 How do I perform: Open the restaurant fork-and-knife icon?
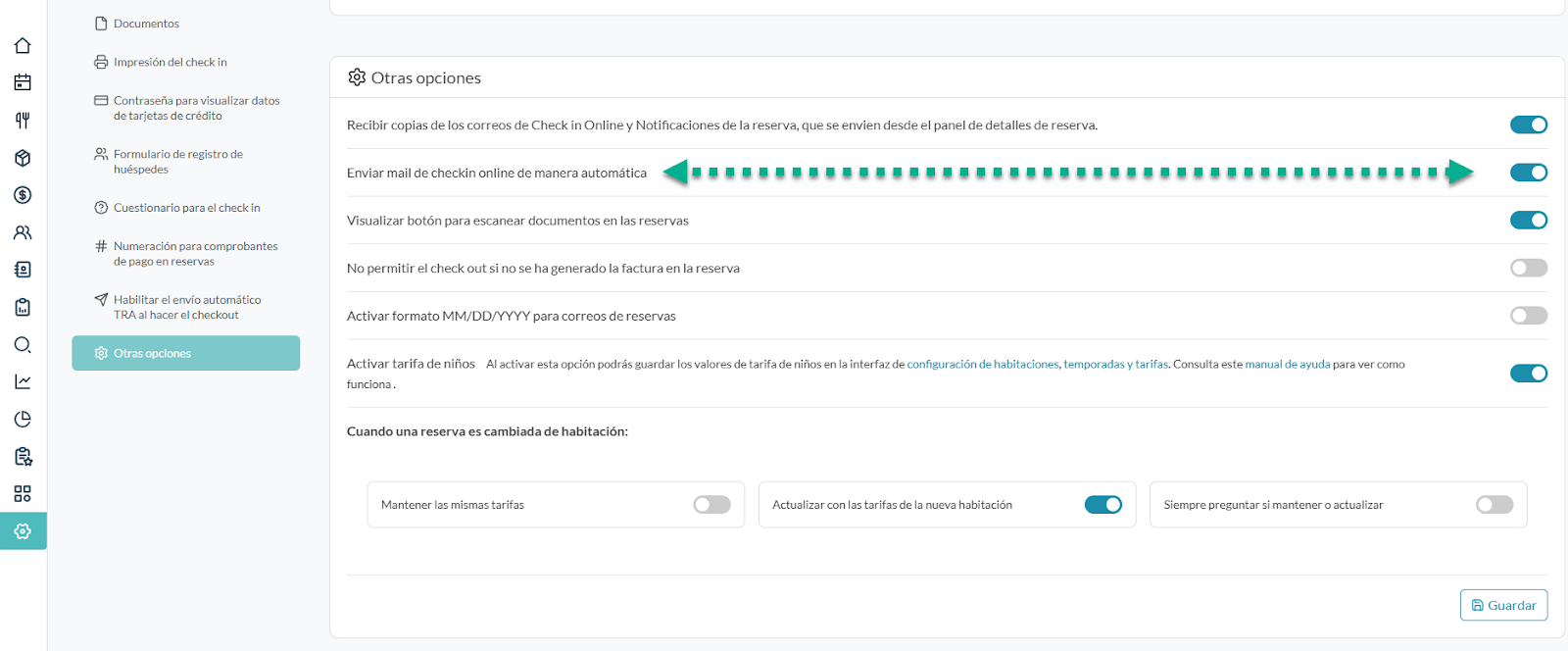click(23, 121)
